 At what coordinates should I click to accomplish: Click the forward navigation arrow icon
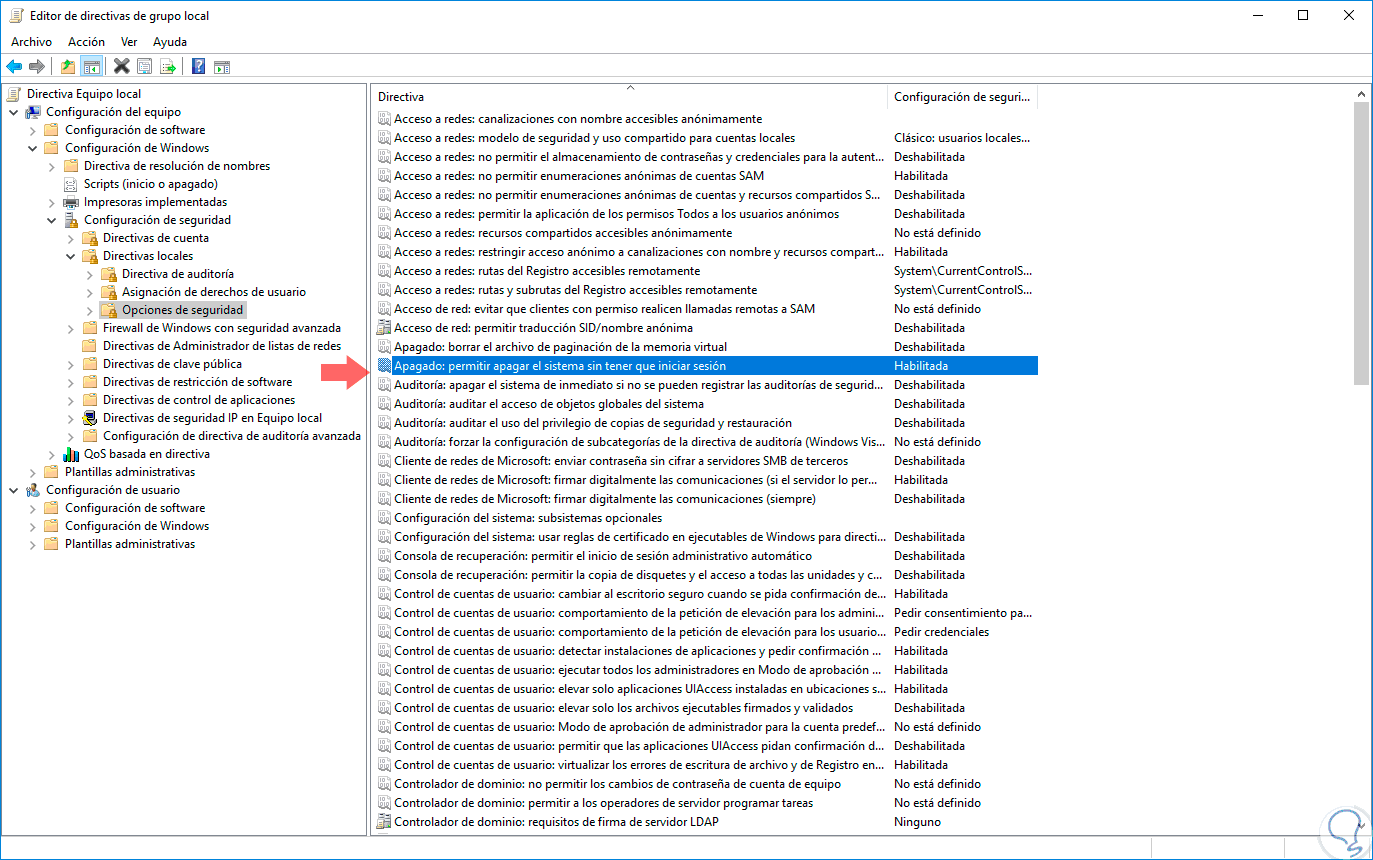(x=37, y=67)
